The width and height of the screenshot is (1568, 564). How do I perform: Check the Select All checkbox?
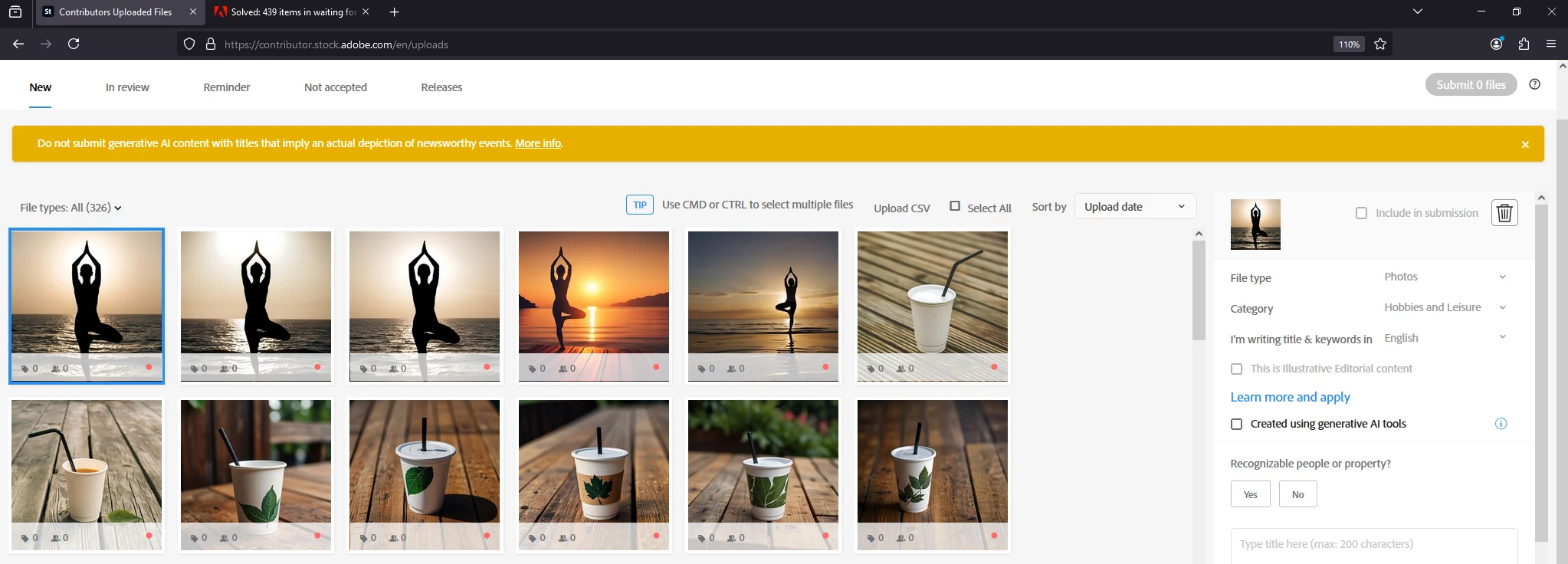[955, 206]
